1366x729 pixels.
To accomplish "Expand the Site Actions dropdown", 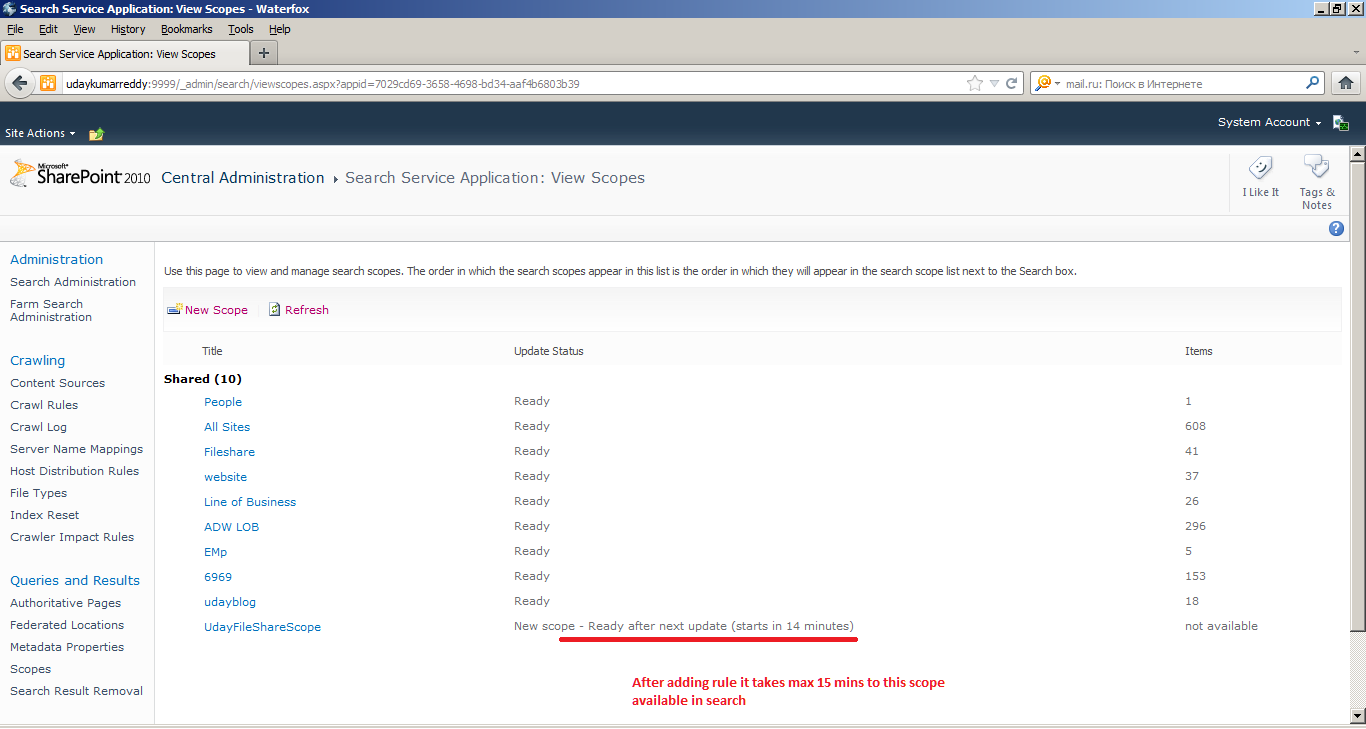I will [41, 133].
